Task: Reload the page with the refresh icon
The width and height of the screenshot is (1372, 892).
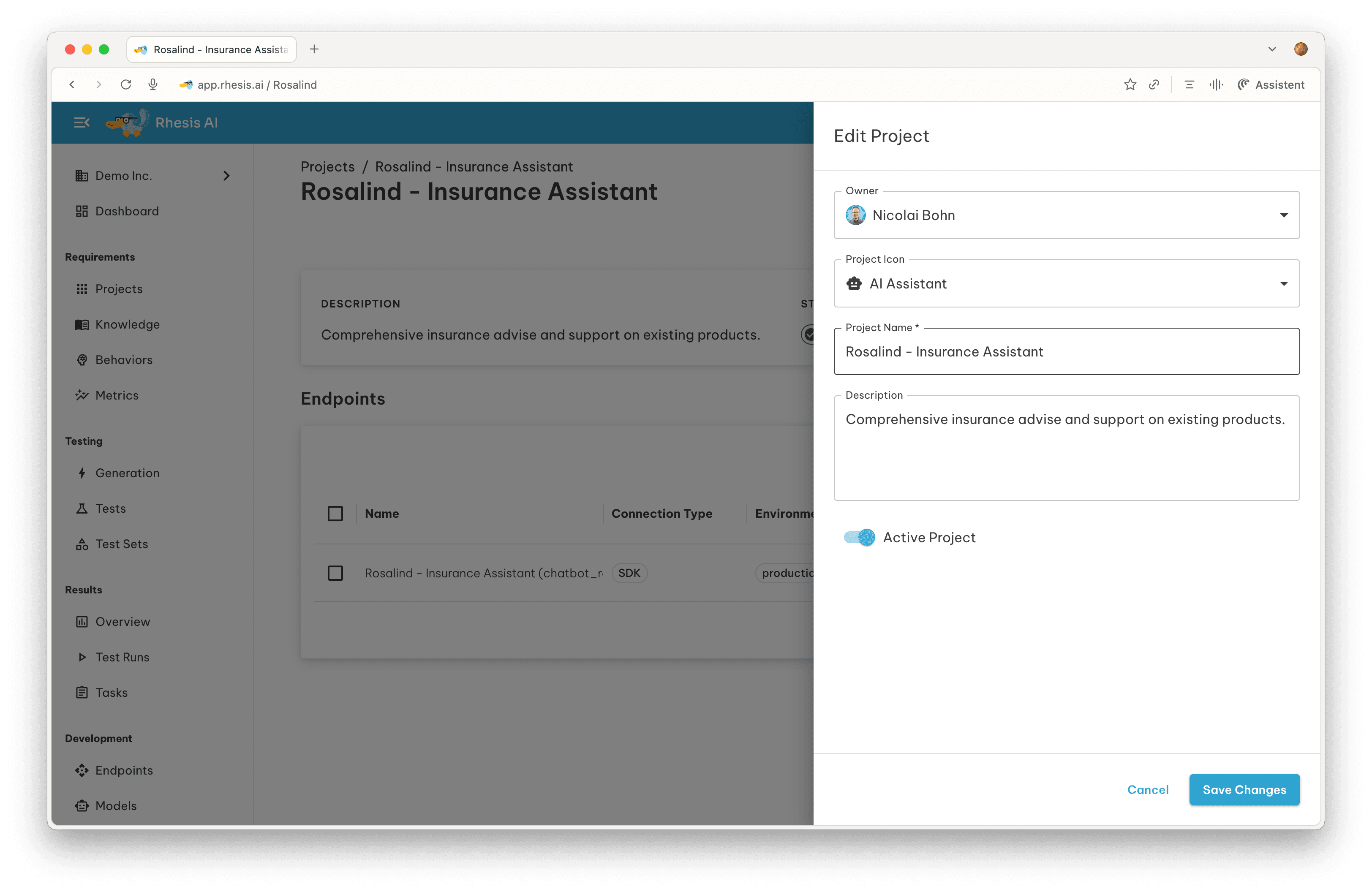Action: pos(126,85)
